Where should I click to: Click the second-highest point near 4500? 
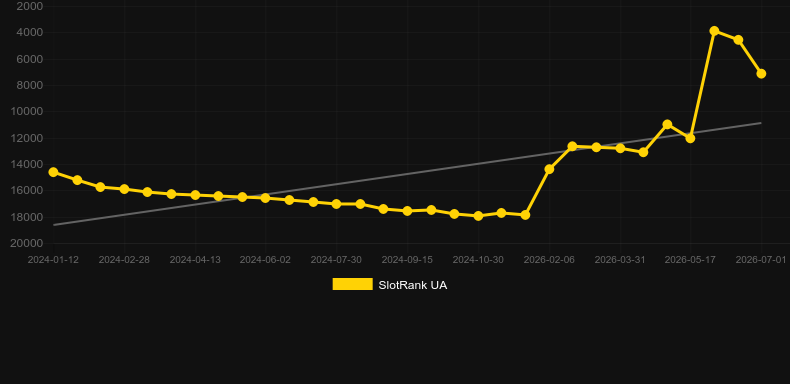click(738, 40)
